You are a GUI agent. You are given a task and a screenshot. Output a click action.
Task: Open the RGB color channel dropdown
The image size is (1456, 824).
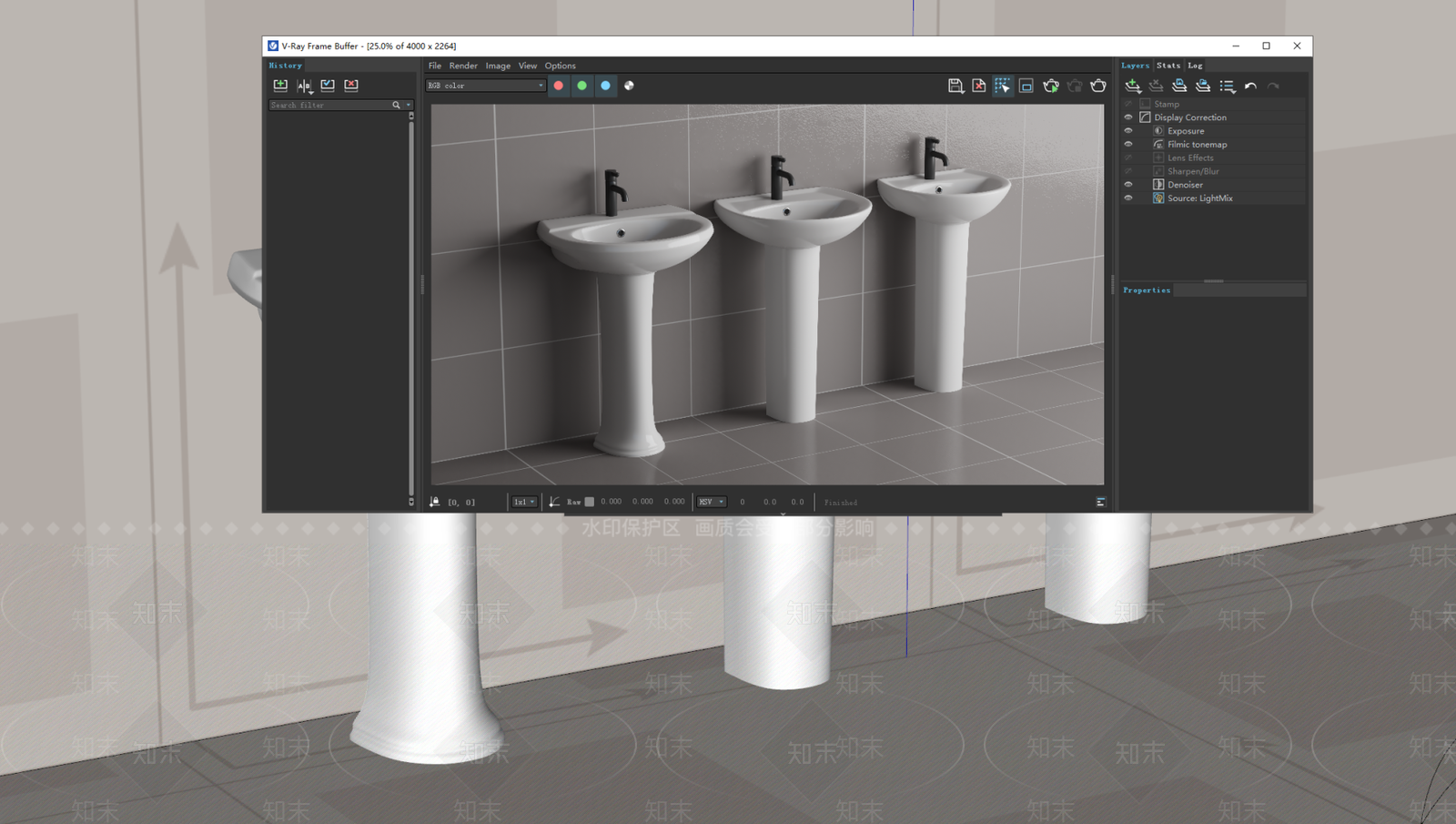coord(486,86)
